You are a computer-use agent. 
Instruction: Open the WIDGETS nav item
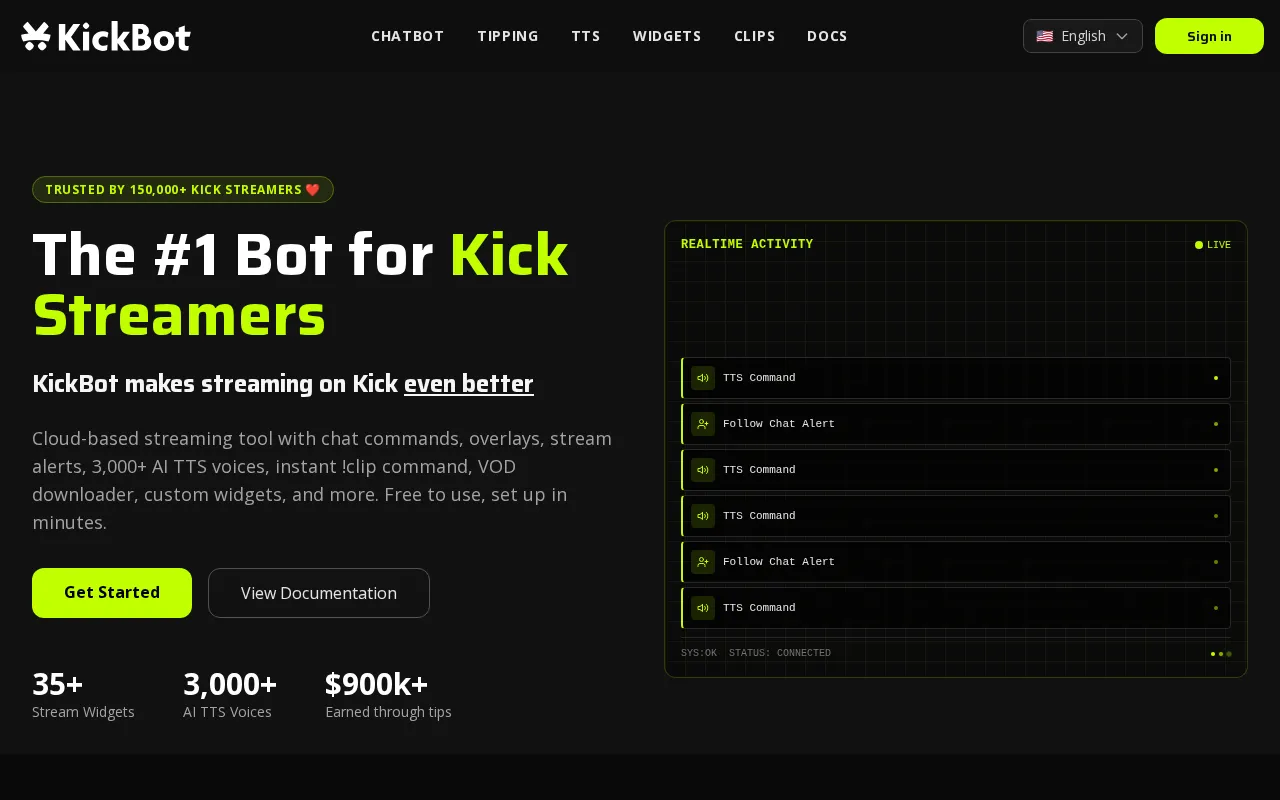click(667, 36)
